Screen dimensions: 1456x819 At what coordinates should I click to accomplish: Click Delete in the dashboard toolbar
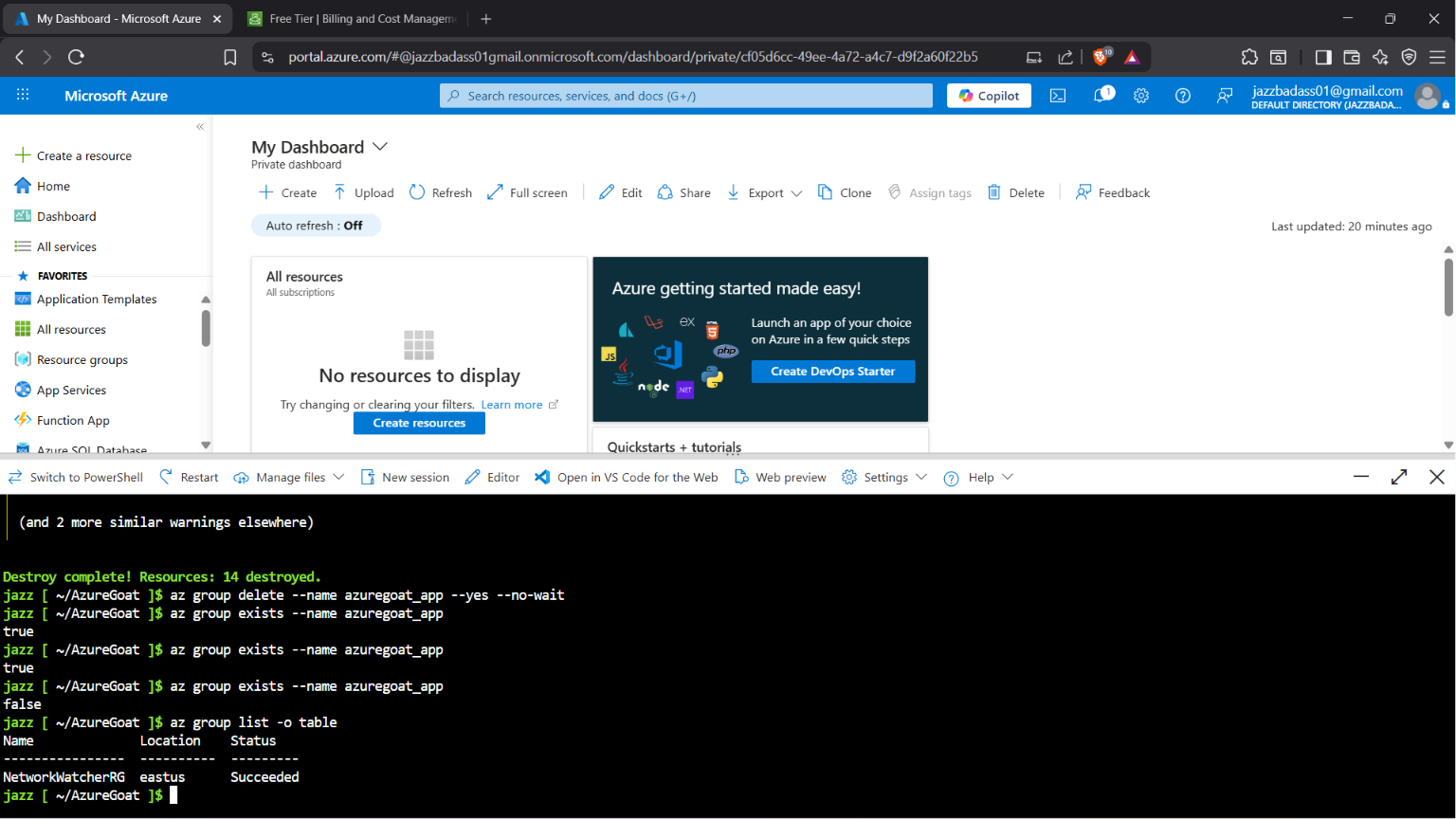click(1016, 192)
